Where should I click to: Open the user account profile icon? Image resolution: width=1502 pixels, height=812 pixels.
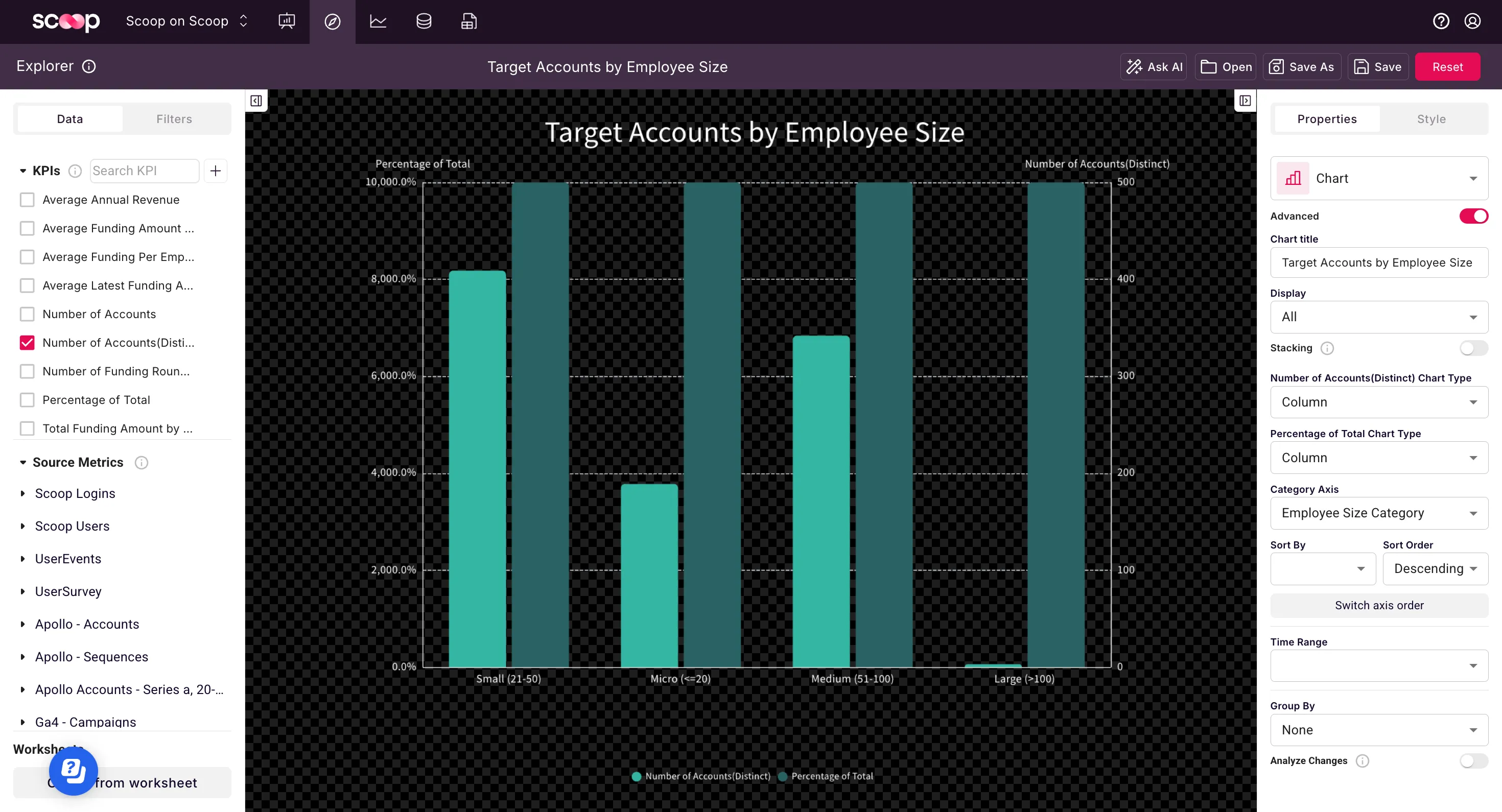click(x=1472, y=21)
